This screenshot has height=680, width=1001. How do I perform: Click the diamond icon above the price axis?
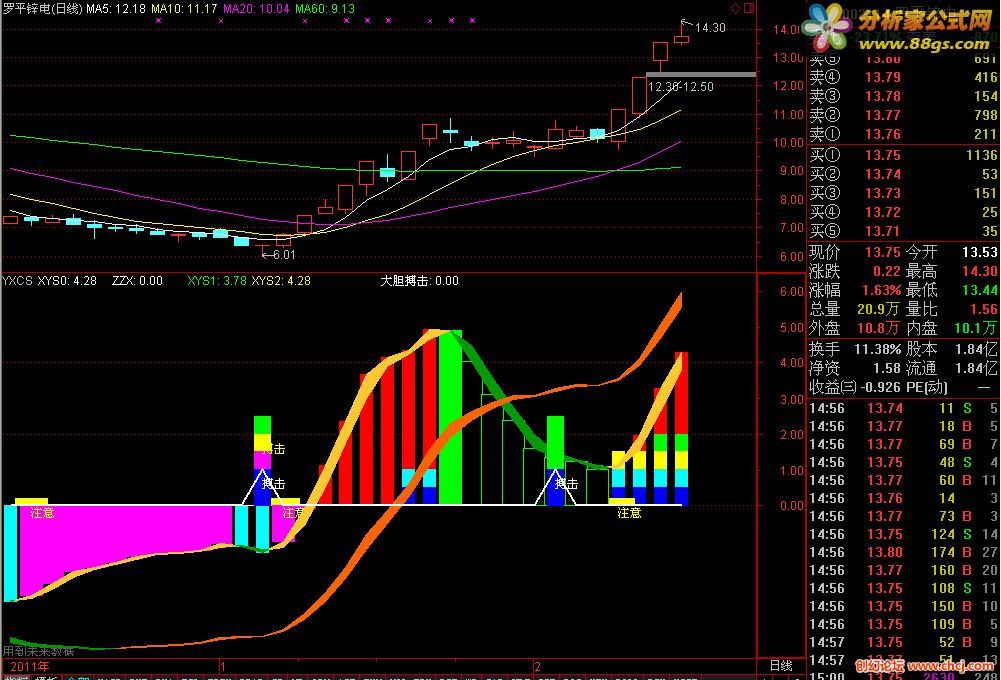pyautogui.click(x=735, y=8)
